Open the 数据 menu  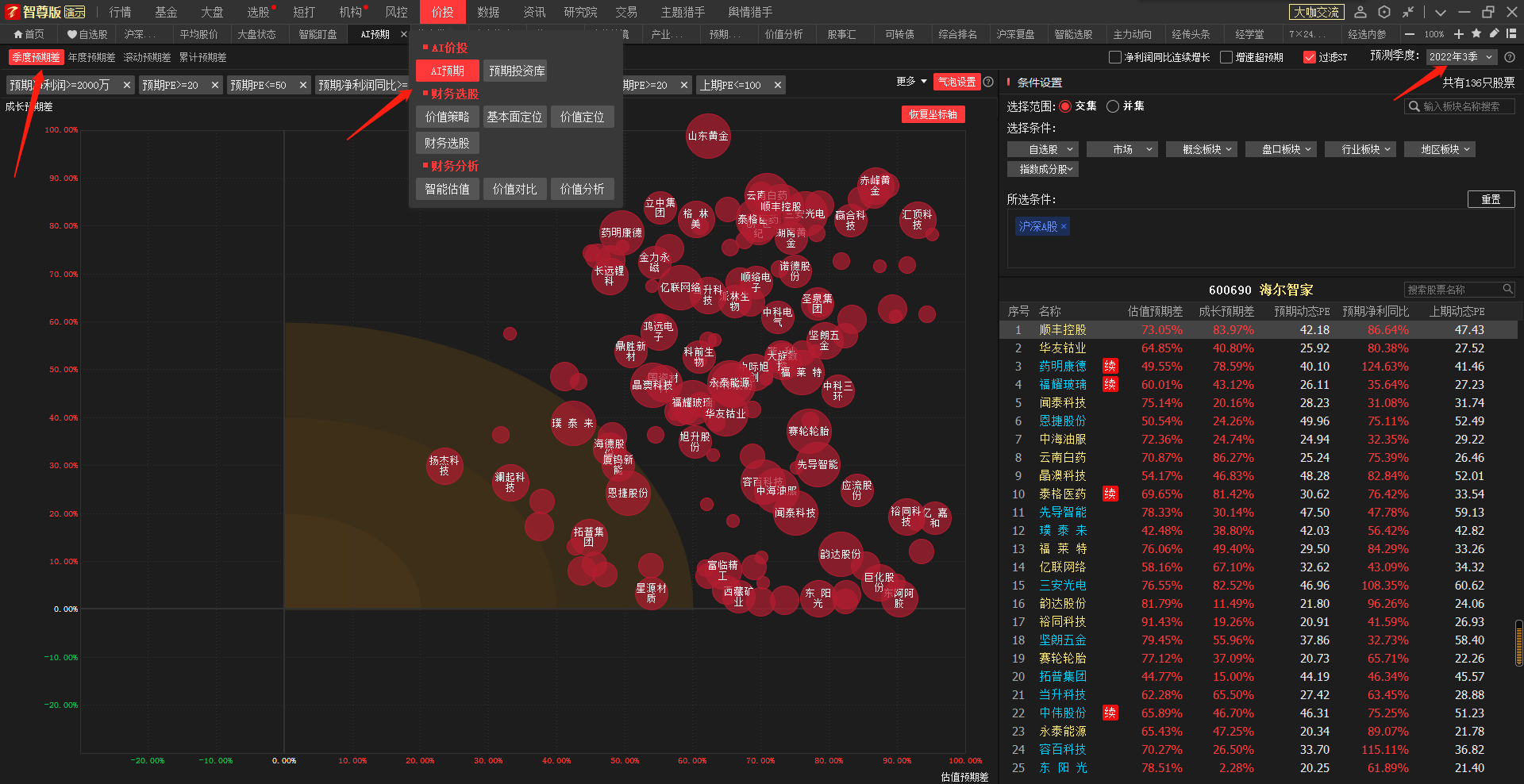point(488,12)
